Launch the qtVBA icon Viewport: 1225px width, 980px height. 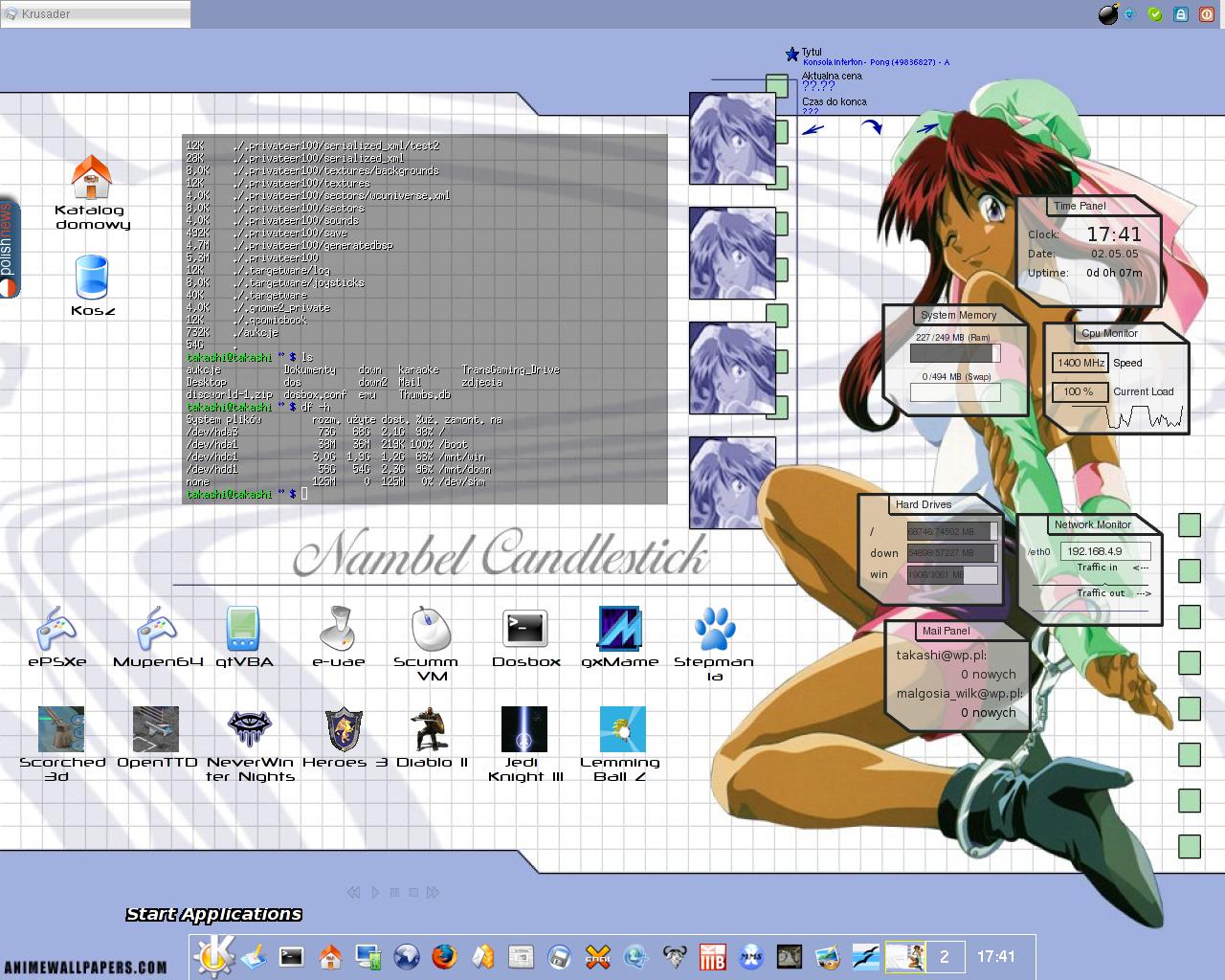tap(243, 629)
